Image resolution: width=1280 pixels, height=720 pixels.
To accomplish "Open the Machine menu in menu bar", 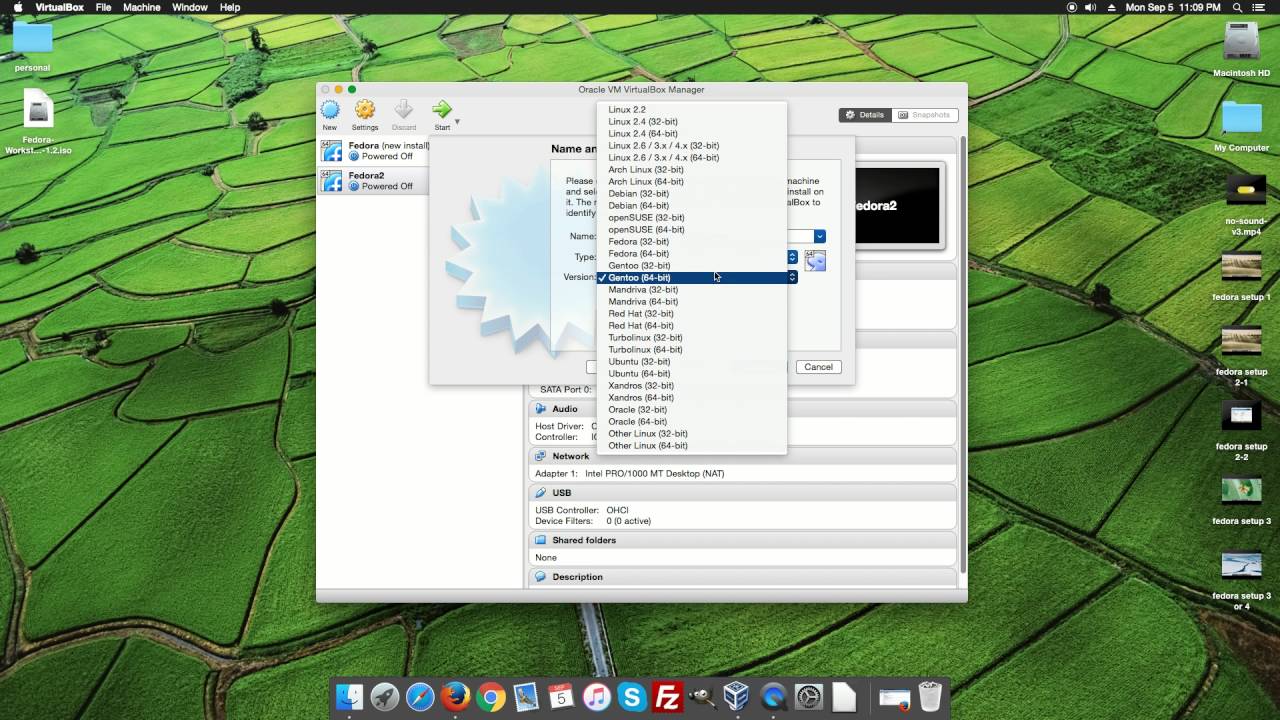I will (141, 7).
